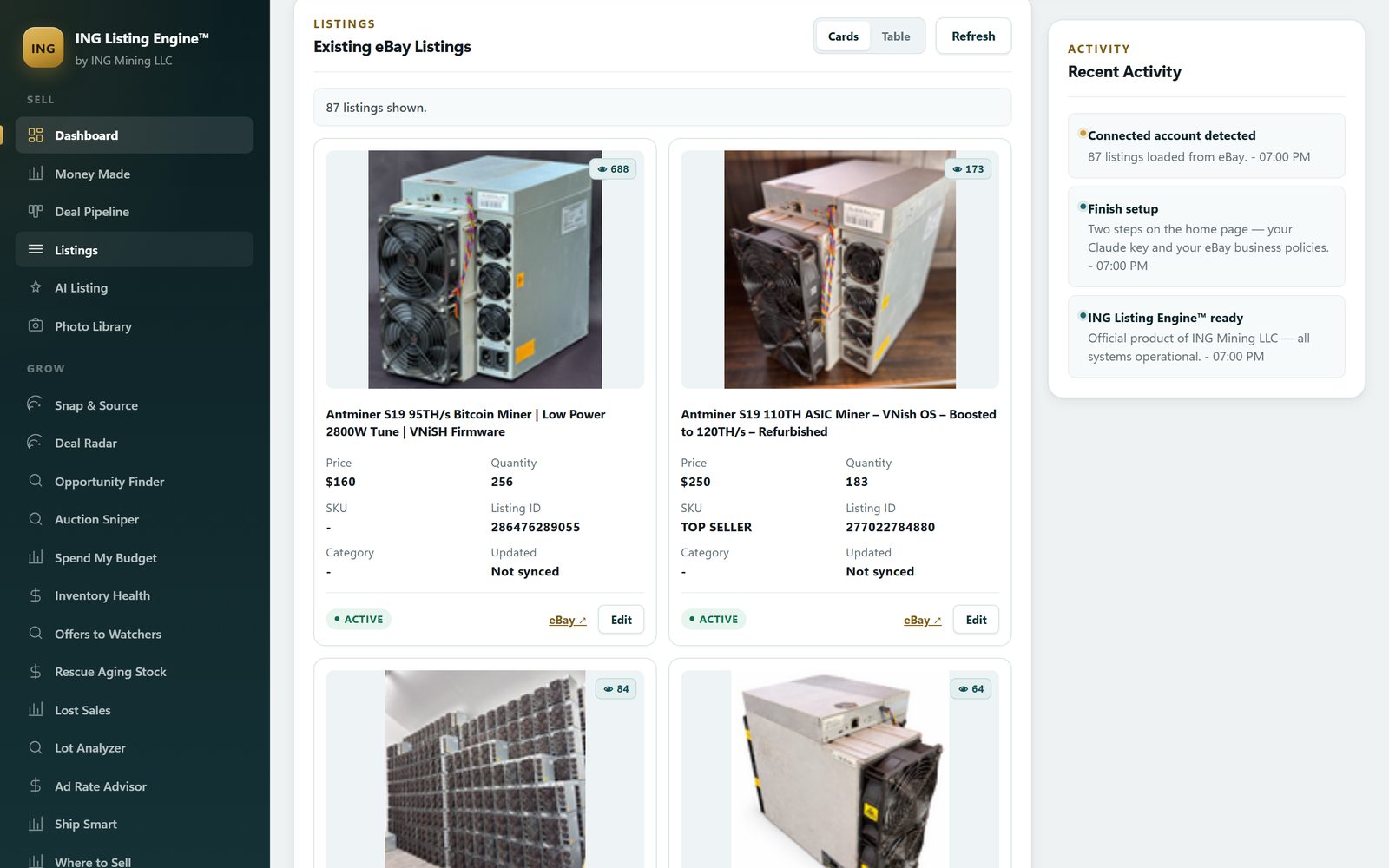This screenshot has height=868, width=1389.
Task: Click the Deal Radar icon
Action: pos(36,443)
